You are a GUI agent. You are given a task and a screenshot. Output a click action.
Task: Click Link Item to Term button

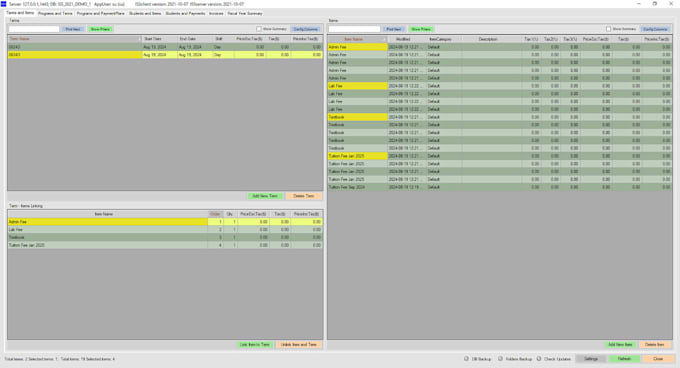pyautogui.click(x=255, y=345)
